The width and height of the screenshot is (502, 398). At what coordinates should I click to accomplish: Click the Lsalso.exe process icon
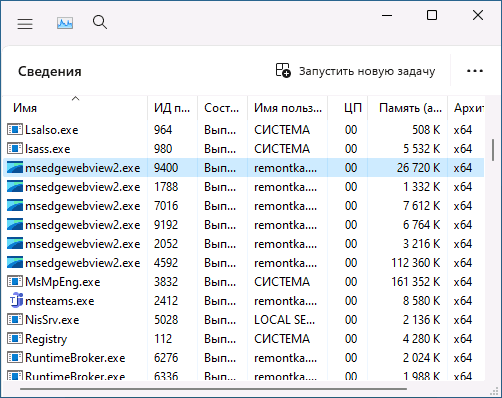[15, 129]
